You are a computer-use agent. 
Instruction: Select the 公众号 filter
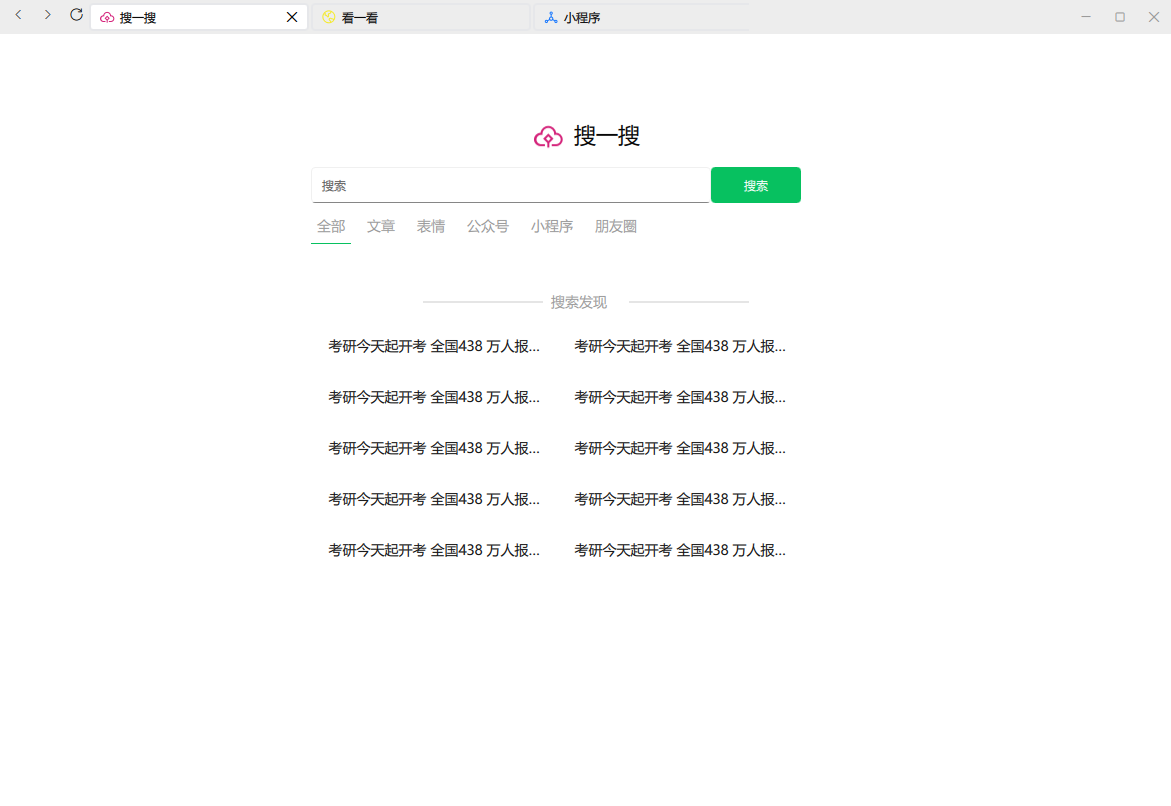[x=488, y=226]
